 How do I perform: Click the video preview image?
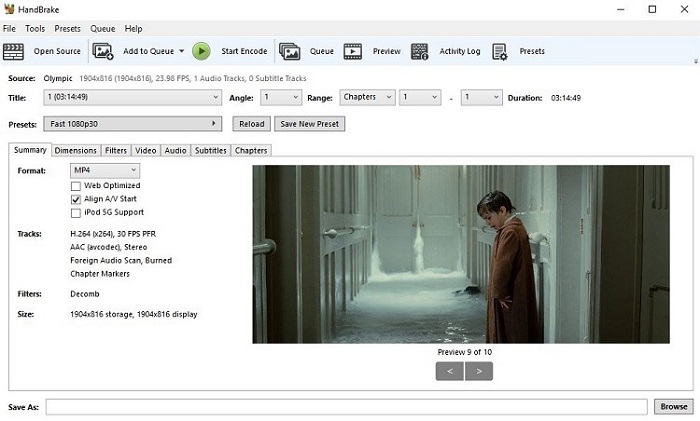tap(461, 254)
